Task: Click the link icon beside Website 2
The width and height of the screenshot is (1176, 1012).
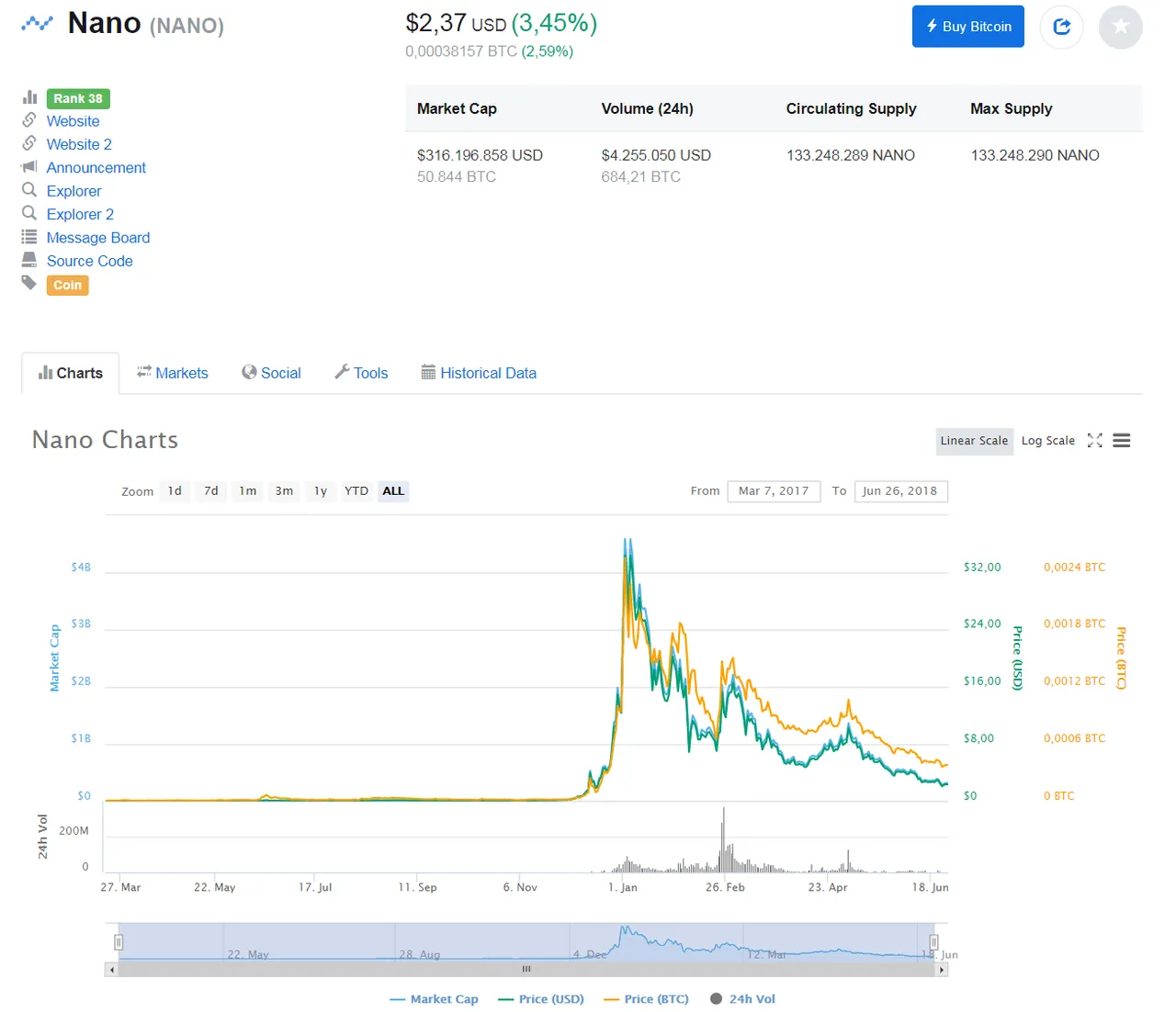Action: coord(29,143)
